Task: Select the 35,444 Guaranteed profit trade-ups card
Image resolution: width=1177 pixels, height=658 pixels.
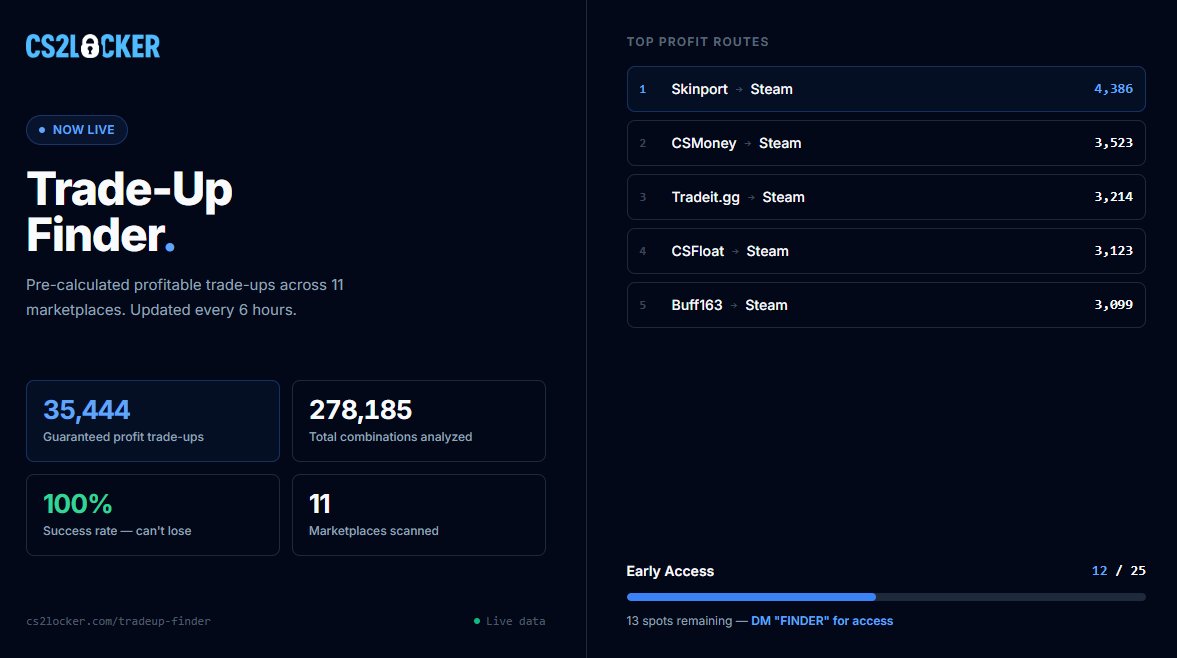Action: (x=153, y=421)
